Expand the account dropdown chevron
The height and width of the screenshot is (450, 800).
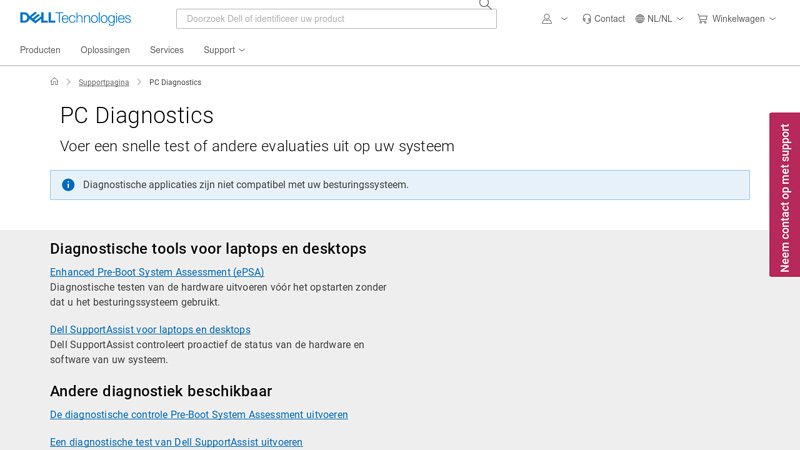coord(564,18)
